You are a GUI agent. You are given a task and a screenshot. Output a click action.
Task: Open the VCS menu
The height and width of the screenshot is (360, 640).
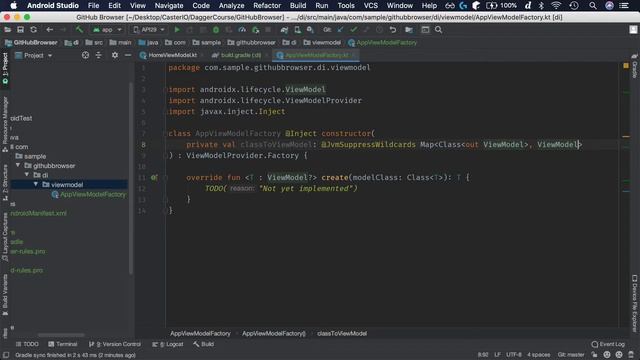tap(371, 6)
